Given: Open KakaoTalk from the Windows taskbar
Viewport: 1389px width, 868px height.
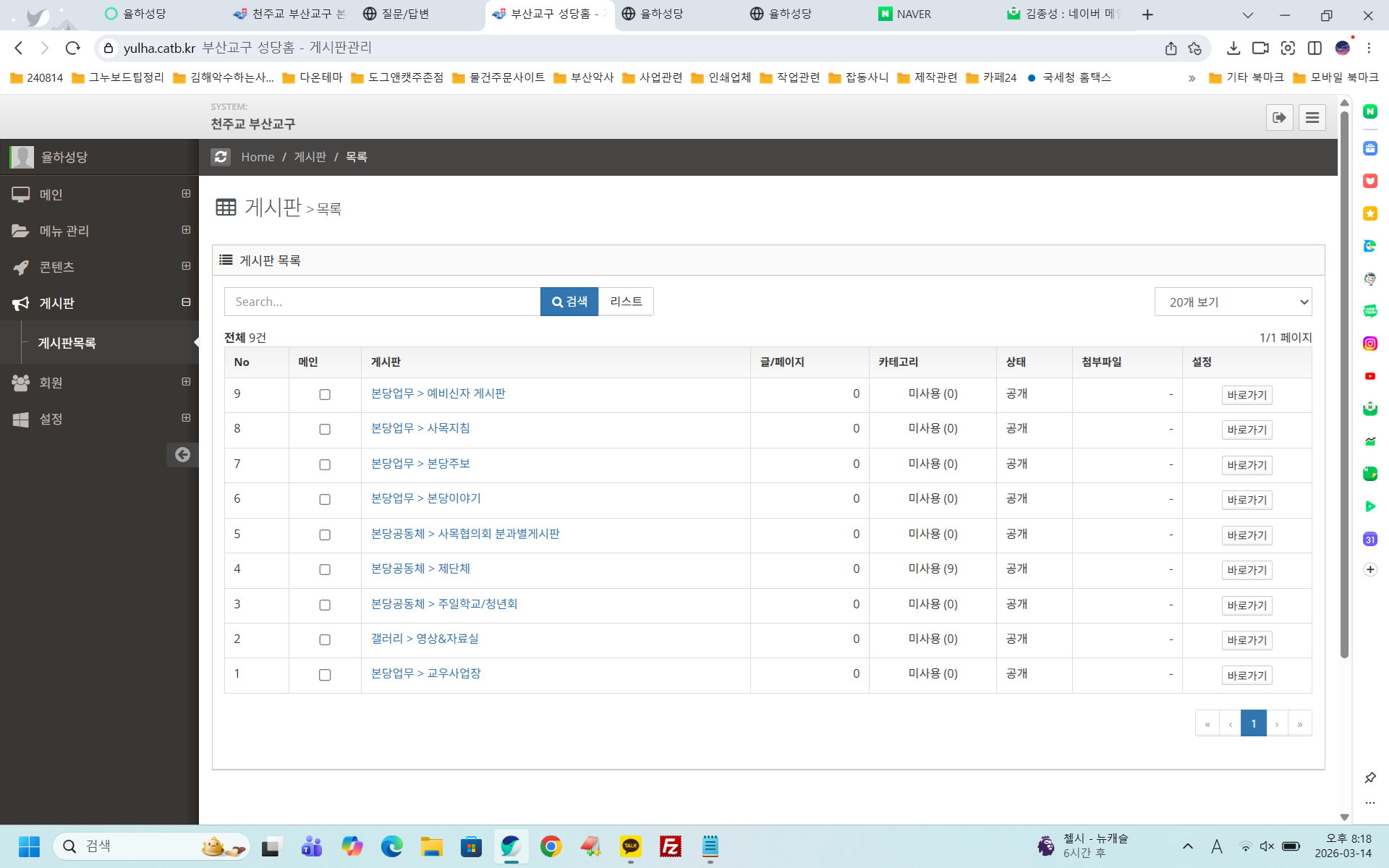Looking at the screenshot, I should click(630, 846).
